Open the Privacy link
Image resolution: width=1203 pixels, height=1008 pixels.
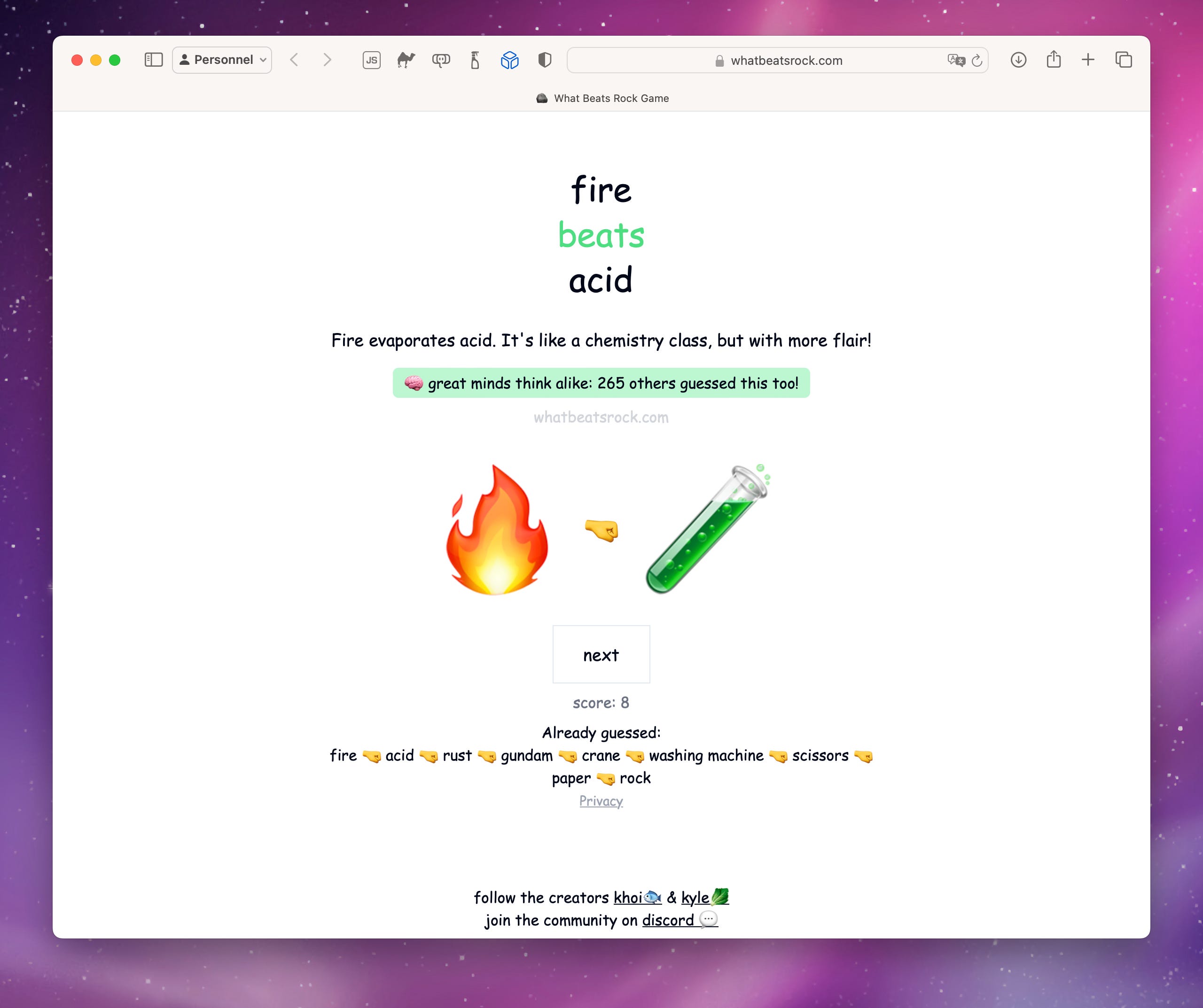pyautogui.click(x=601, y=801)
